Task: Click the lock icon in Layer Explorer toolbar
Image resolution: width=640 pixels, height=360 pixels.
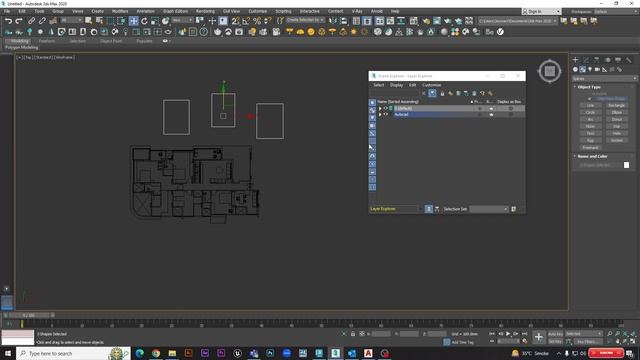Action: coord(442,93)
